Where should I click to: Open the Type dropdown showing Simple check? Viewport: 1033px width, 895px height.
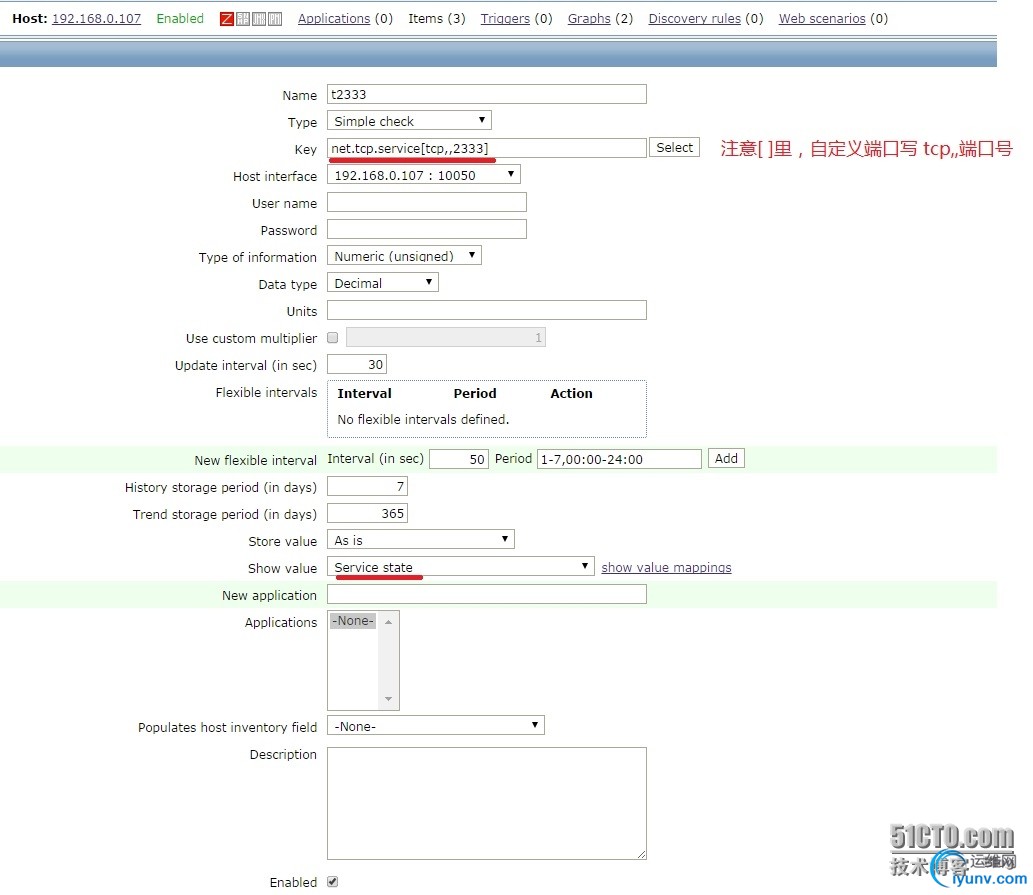[409, 121]
